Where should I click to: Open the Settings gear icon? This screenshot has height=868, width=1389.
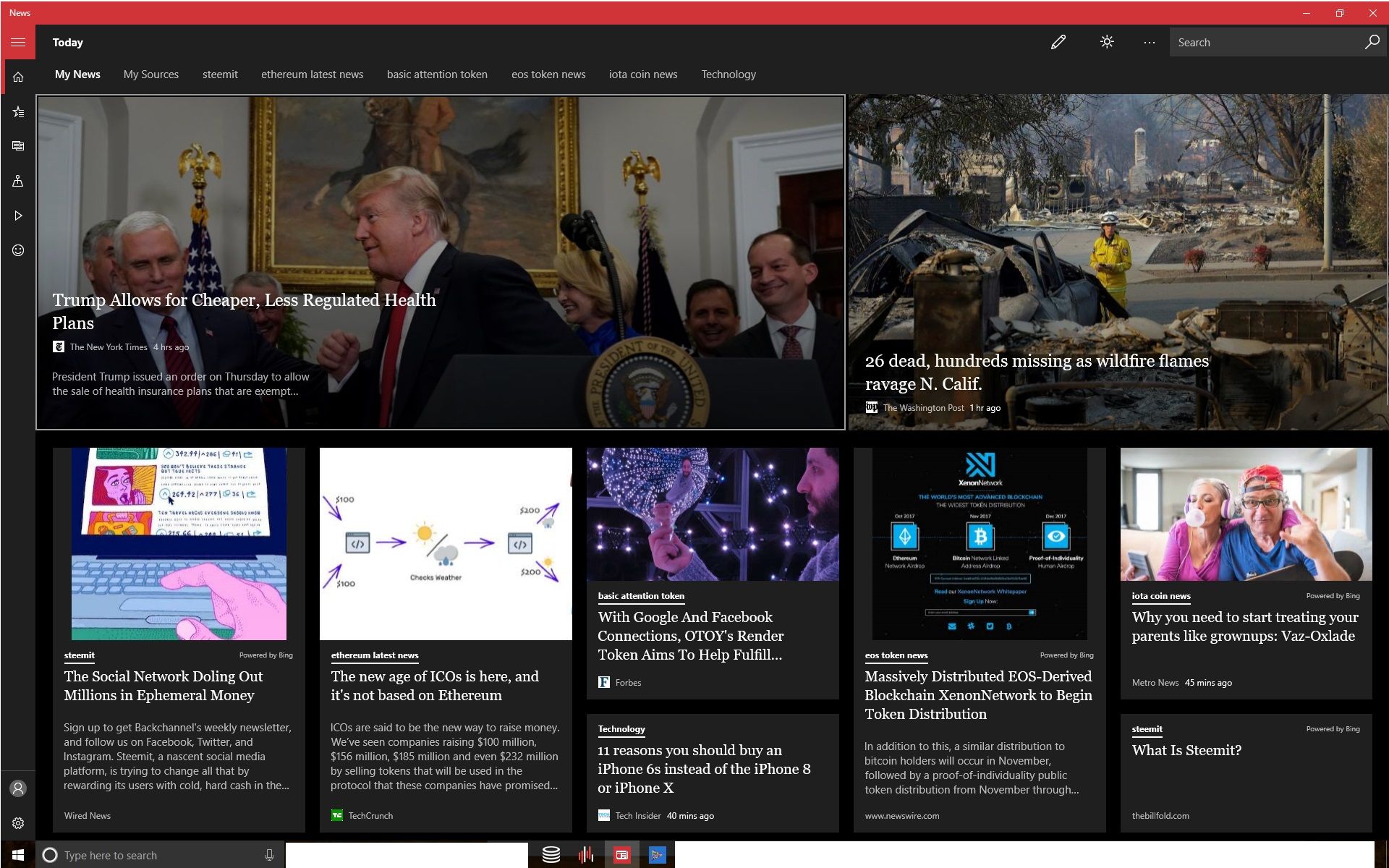(18, 823)
